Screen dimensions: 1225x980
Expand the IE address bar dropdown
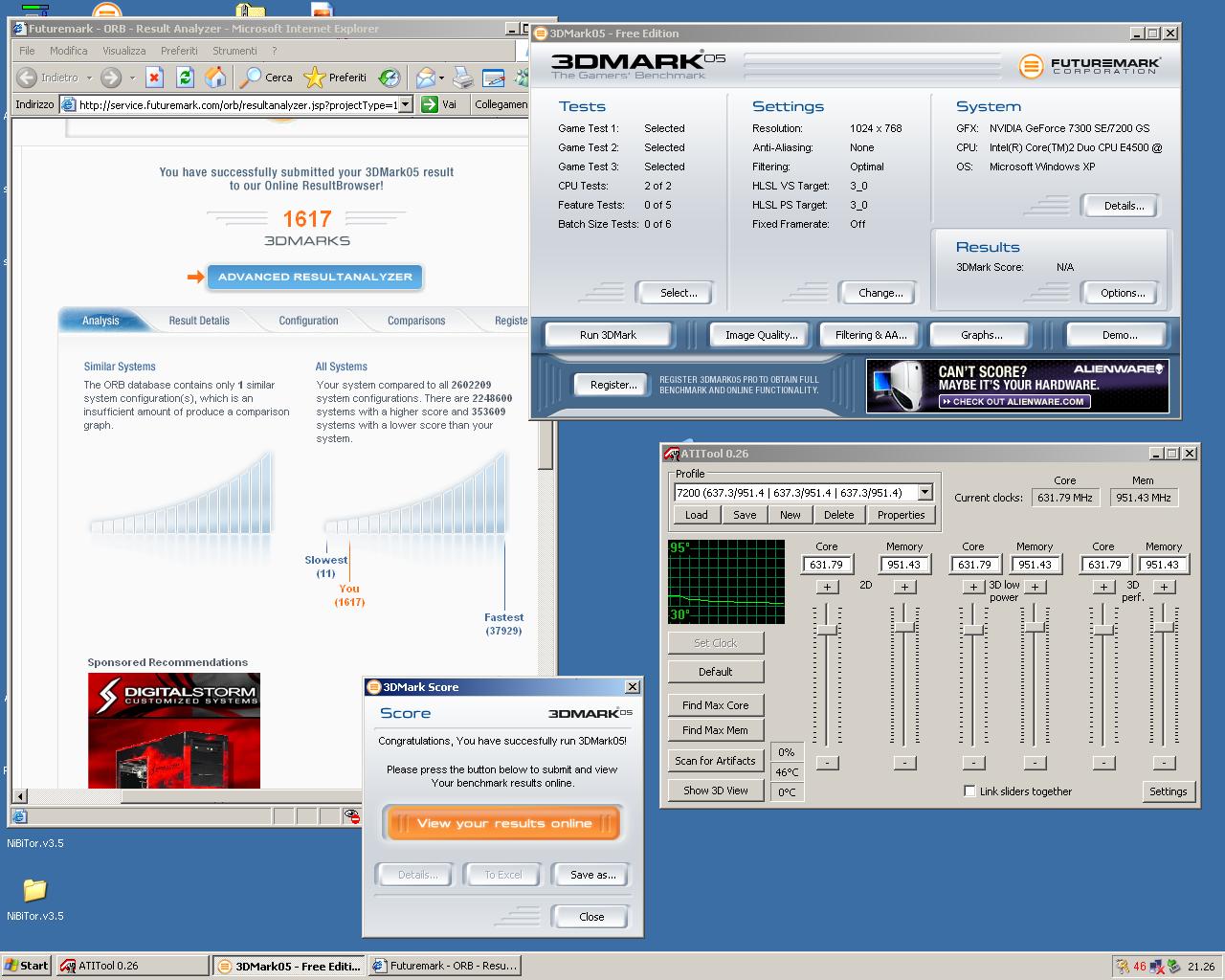(x=405, y=104)
